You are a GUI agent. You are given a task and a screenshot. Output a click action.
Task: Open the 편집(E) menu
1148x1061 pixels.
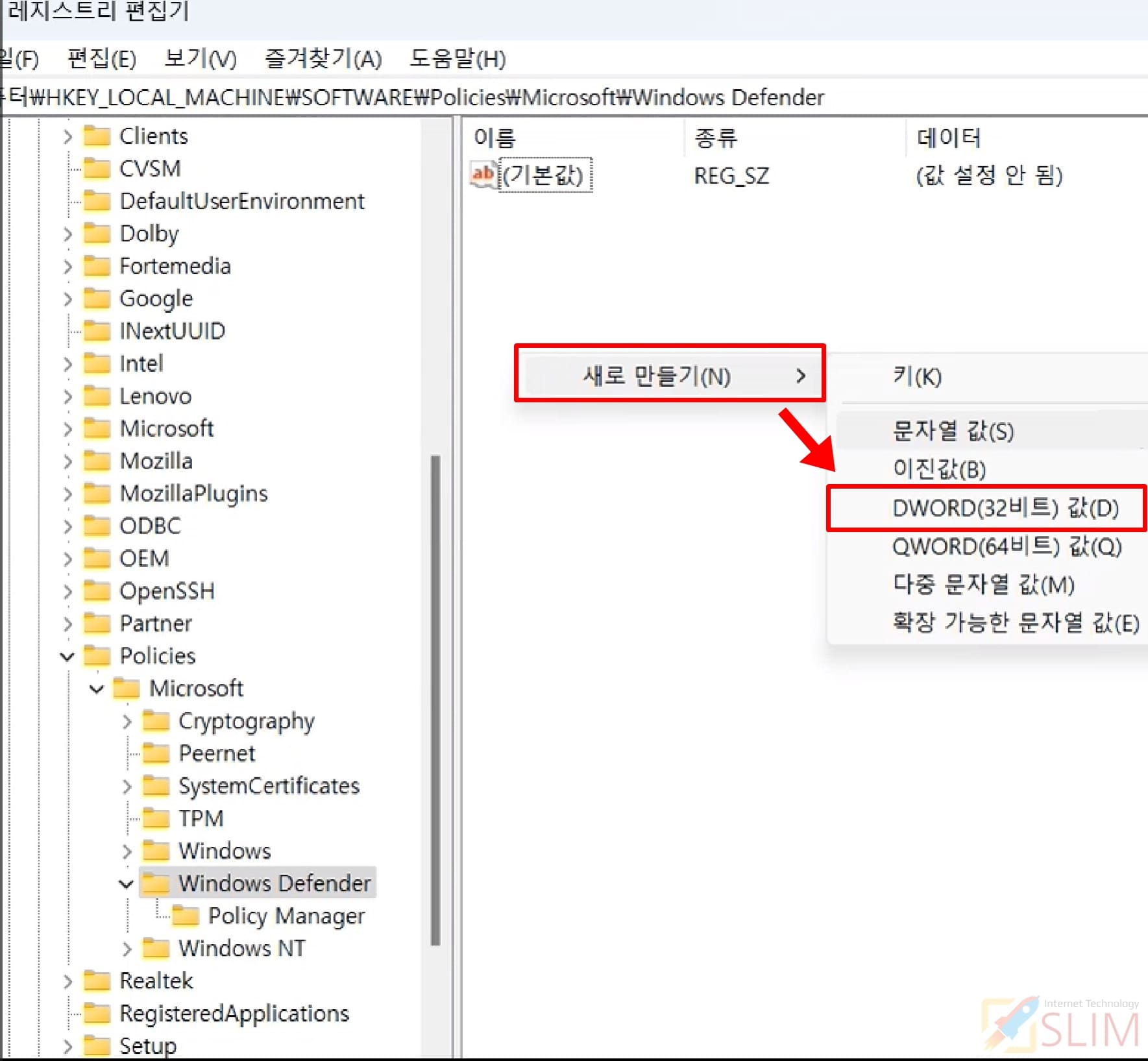point(102,59)
